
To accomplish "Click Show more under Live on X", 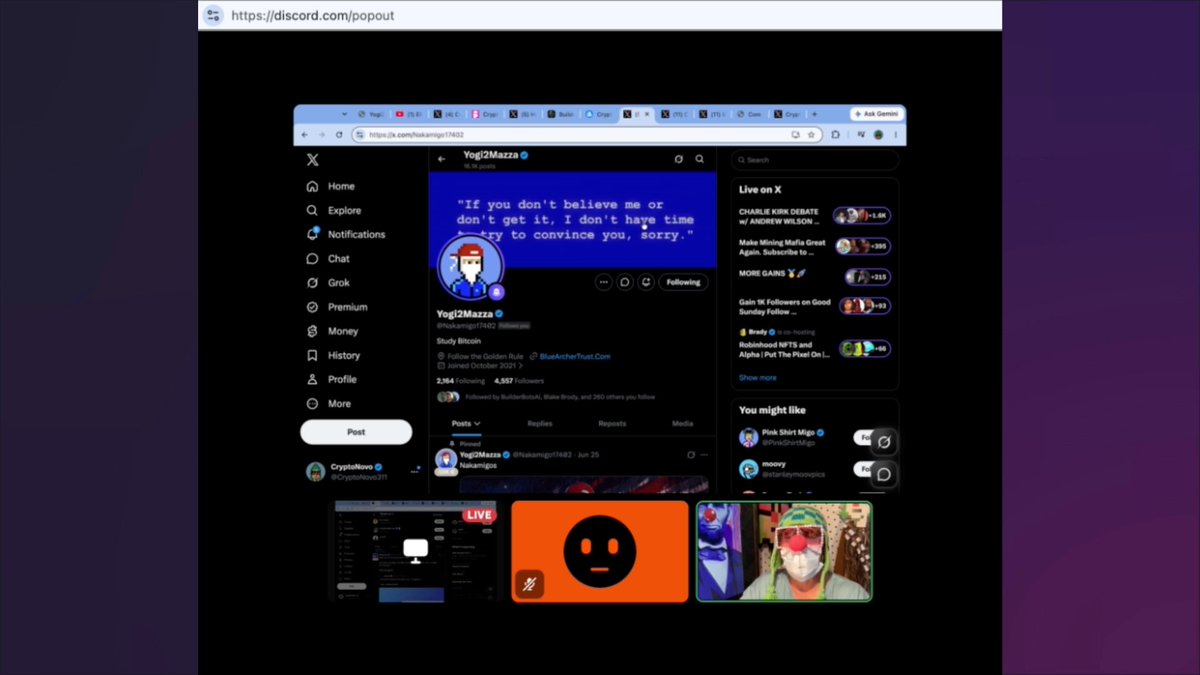I will point(757,378).
